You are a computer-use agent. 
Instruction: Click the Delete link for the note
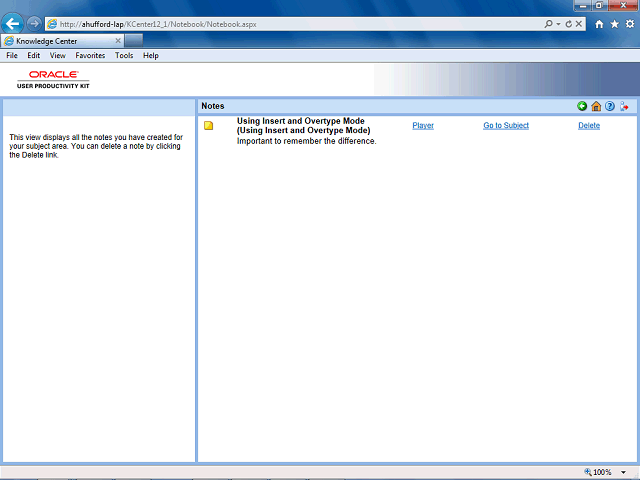tap(589, 125)
